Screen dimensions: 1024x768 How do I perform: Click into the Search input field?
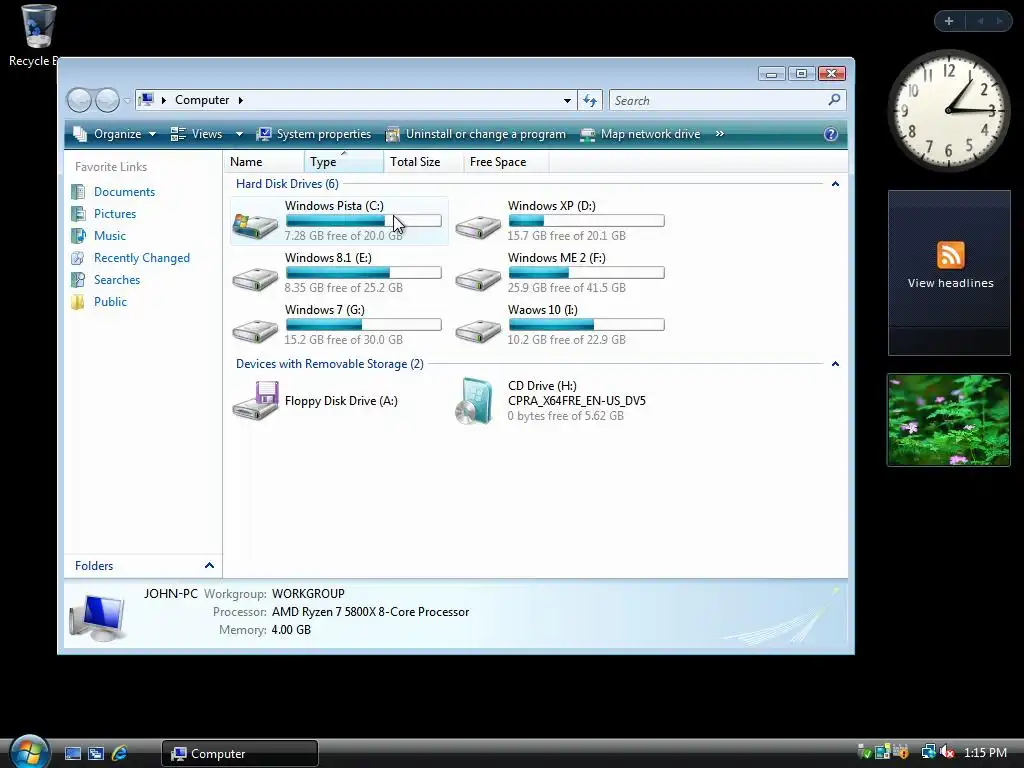point(717,101)
